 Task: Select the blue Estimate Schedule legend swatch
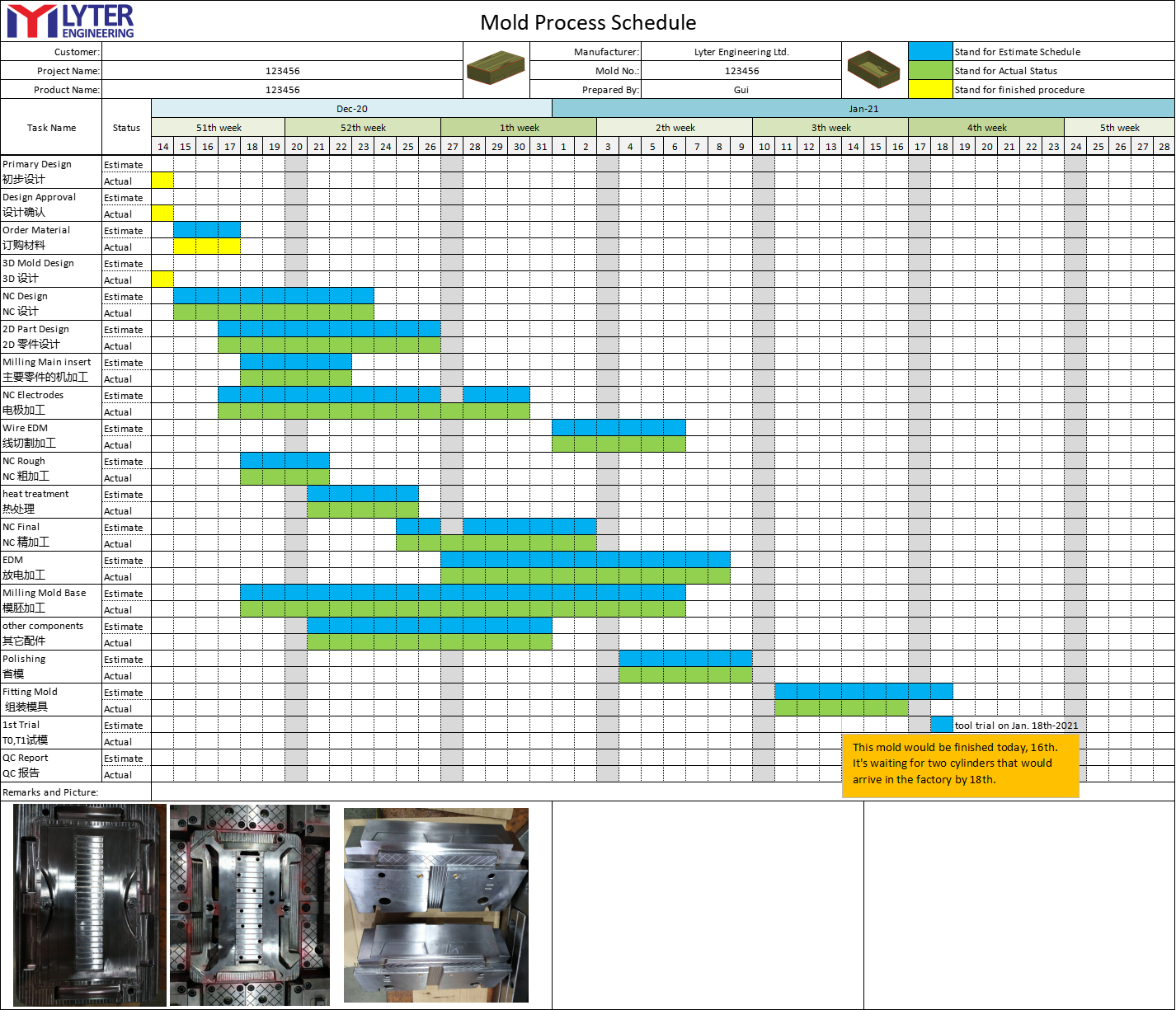point(930,51)
